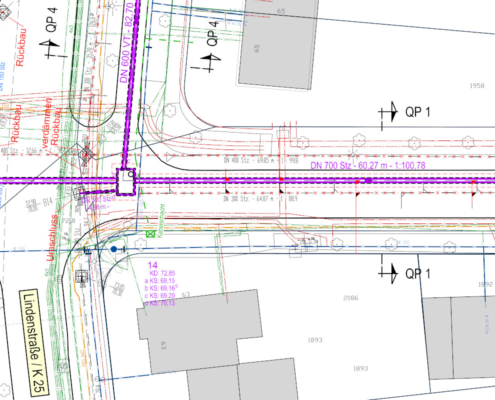The width and height of the screenshot is (495, 400).
Task: Select the KD: 72,85 elevation text
Action: pos(162,273)
